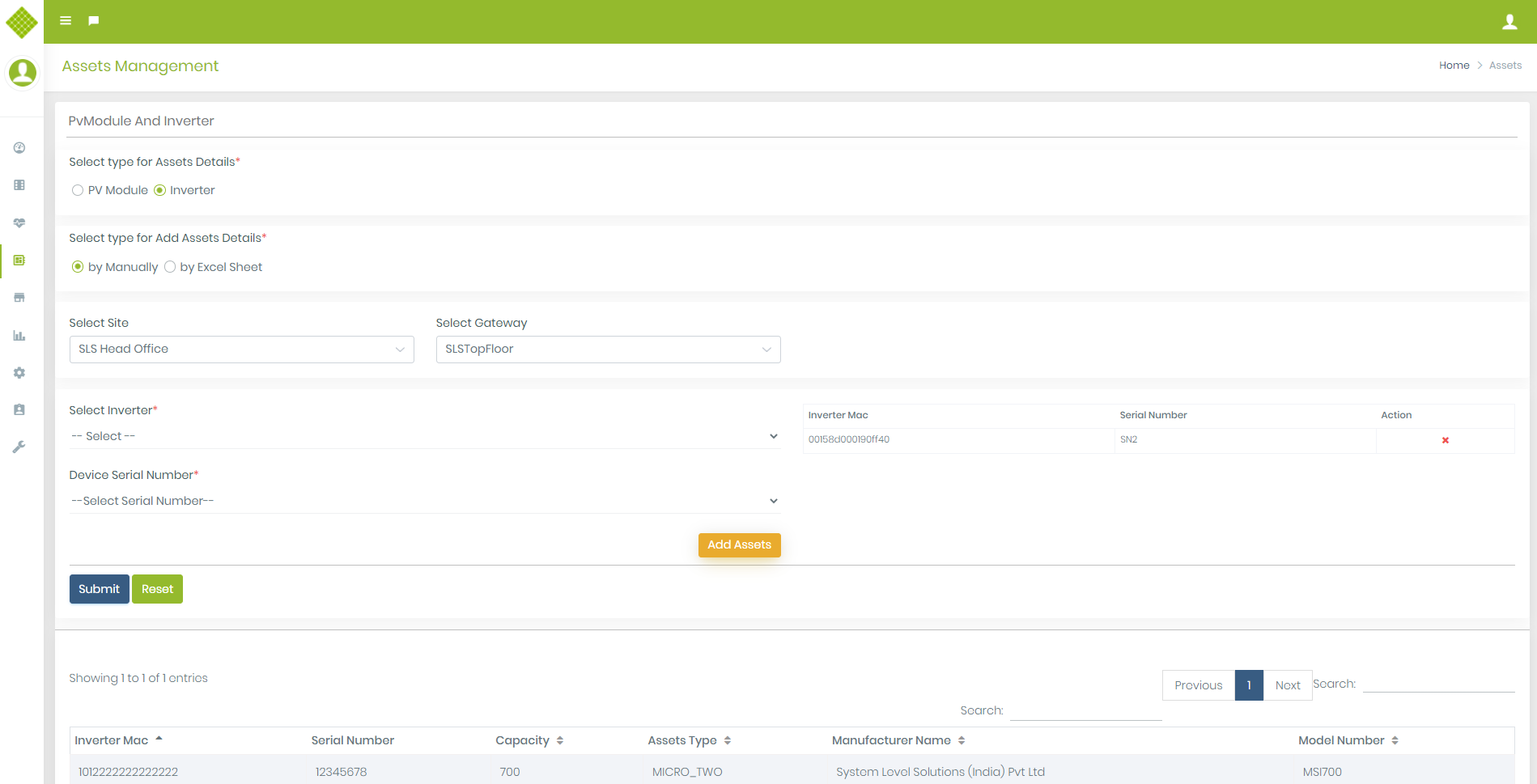Click the heartbeat health icon in sidebar
Screen dimensions: 1537x784
pos(19,222)
